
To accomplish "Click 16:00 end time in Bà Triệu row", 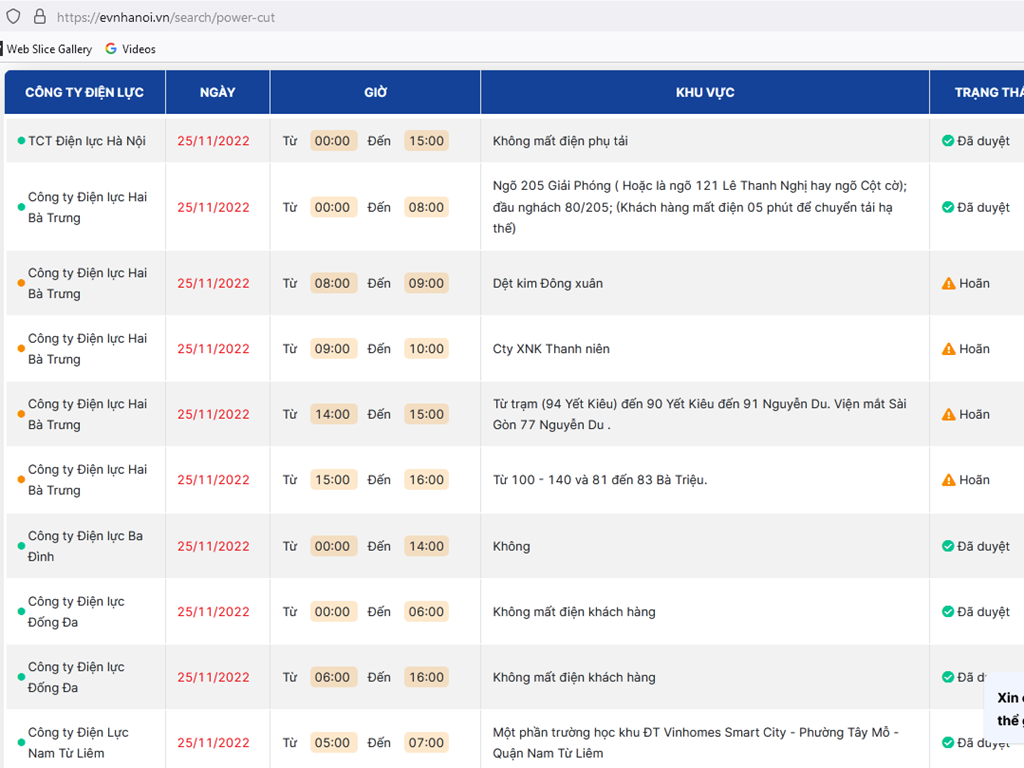I will 426,480.
